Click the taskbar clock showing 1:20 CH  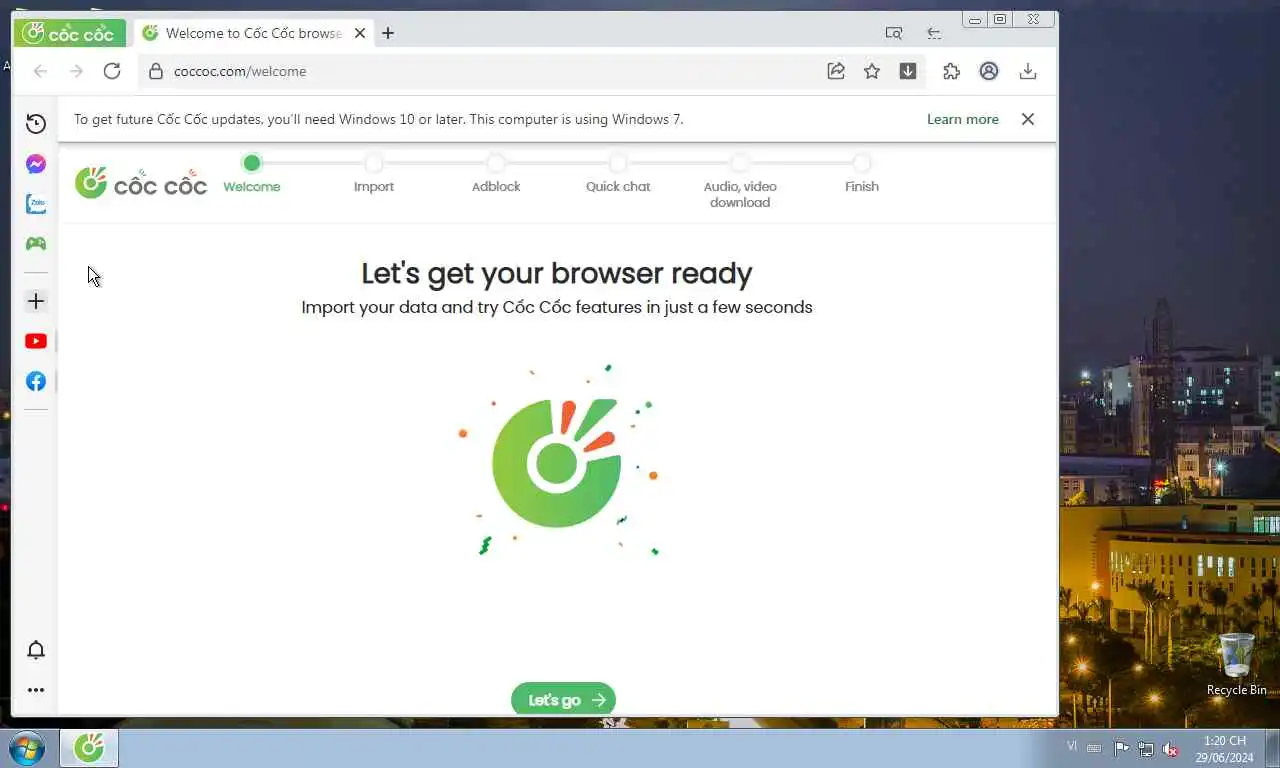1225,748
